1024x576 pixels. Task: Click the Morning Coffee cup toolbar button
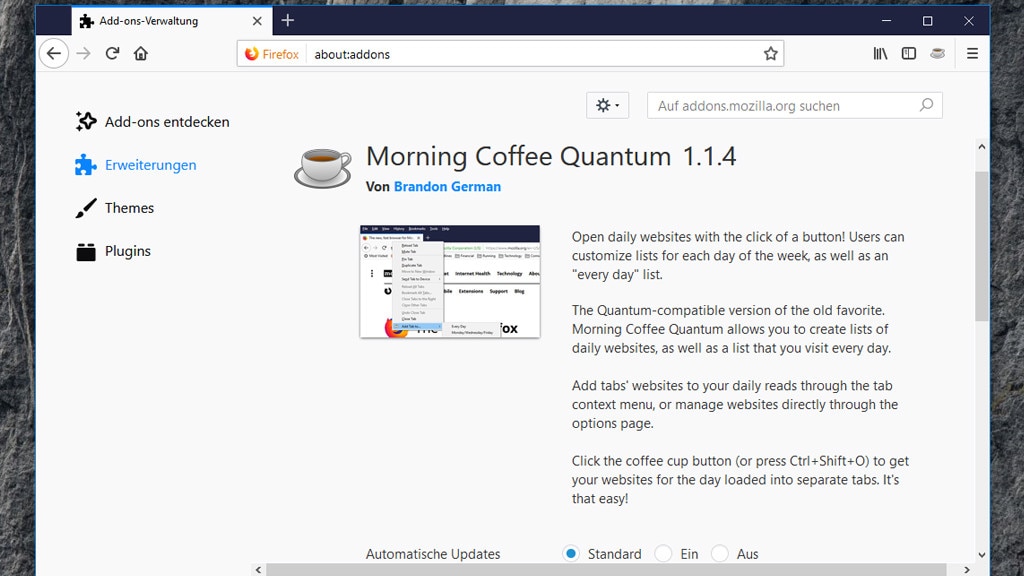coord(938,54)
